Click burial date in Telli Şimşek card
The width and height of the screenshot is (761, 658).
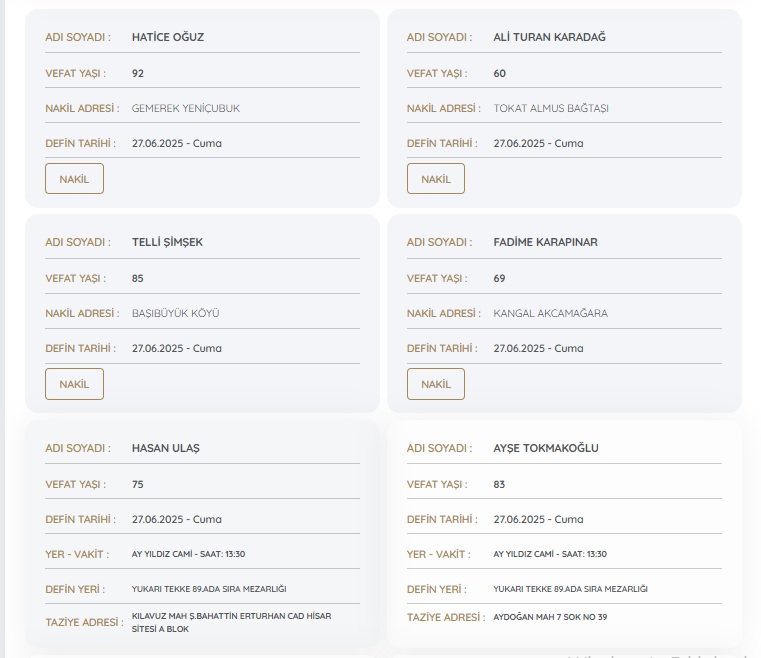click(177, 348)
